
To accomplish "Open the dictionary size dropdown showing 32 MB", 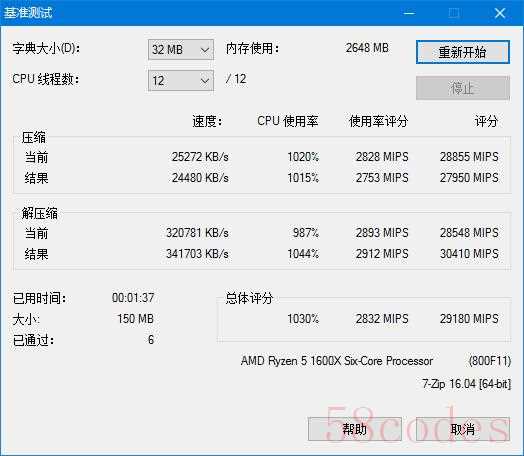I will (x=181, y=49).
